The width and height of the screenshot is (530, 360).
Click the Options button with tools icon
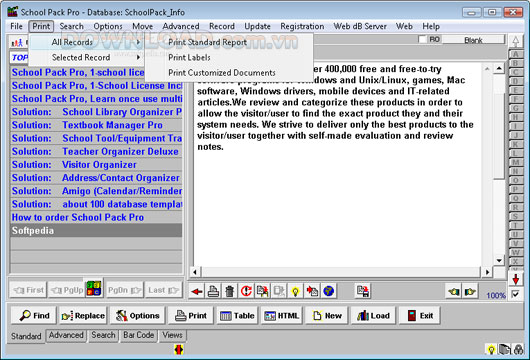pyautogui.click(x=138, y=315)
